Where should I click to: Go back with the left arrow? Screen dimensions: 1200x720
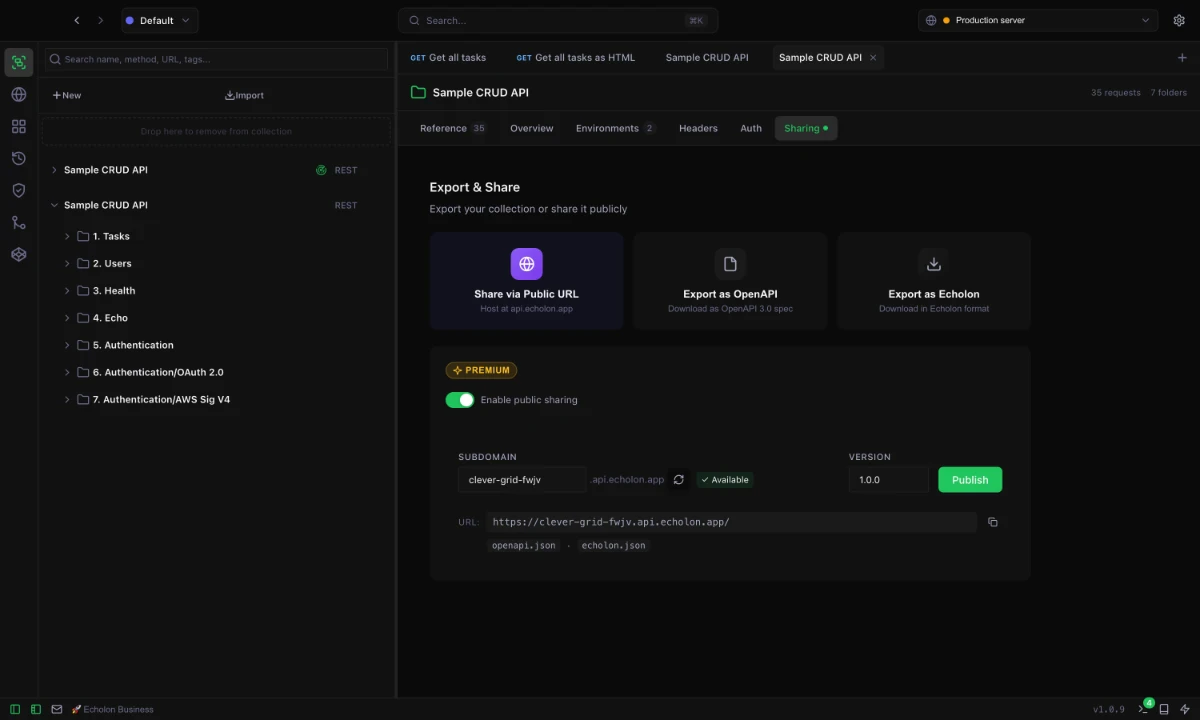77,20
